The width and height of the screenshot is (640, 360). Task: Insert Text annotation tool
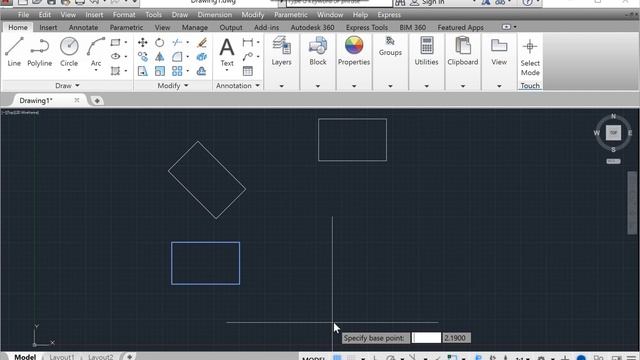pos(227,51)
